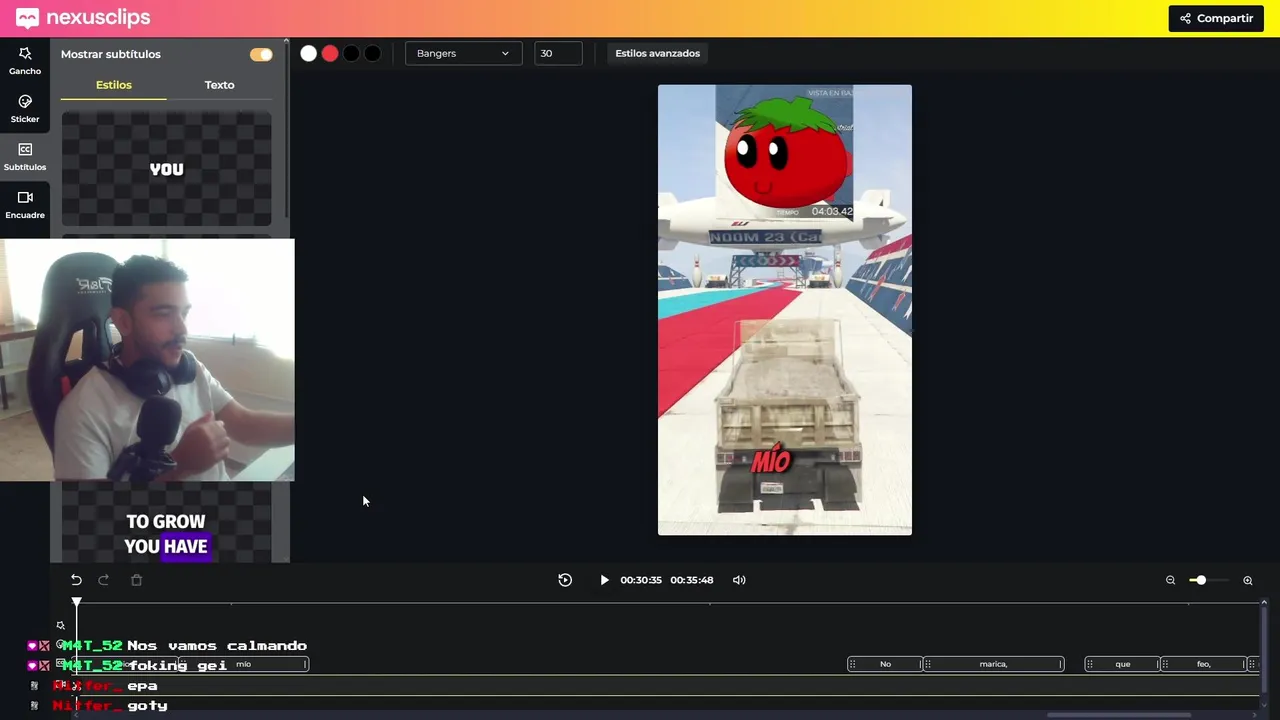
Task: Zoom out the timeline
Action: pyautogui.click(x=1170, y=580)
